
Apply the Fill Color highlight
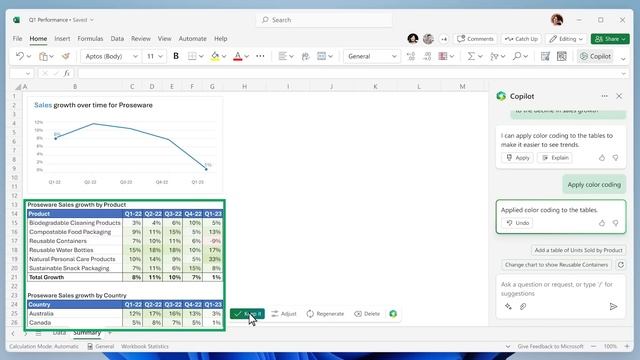pyautogui.click(x=215, y=56)
